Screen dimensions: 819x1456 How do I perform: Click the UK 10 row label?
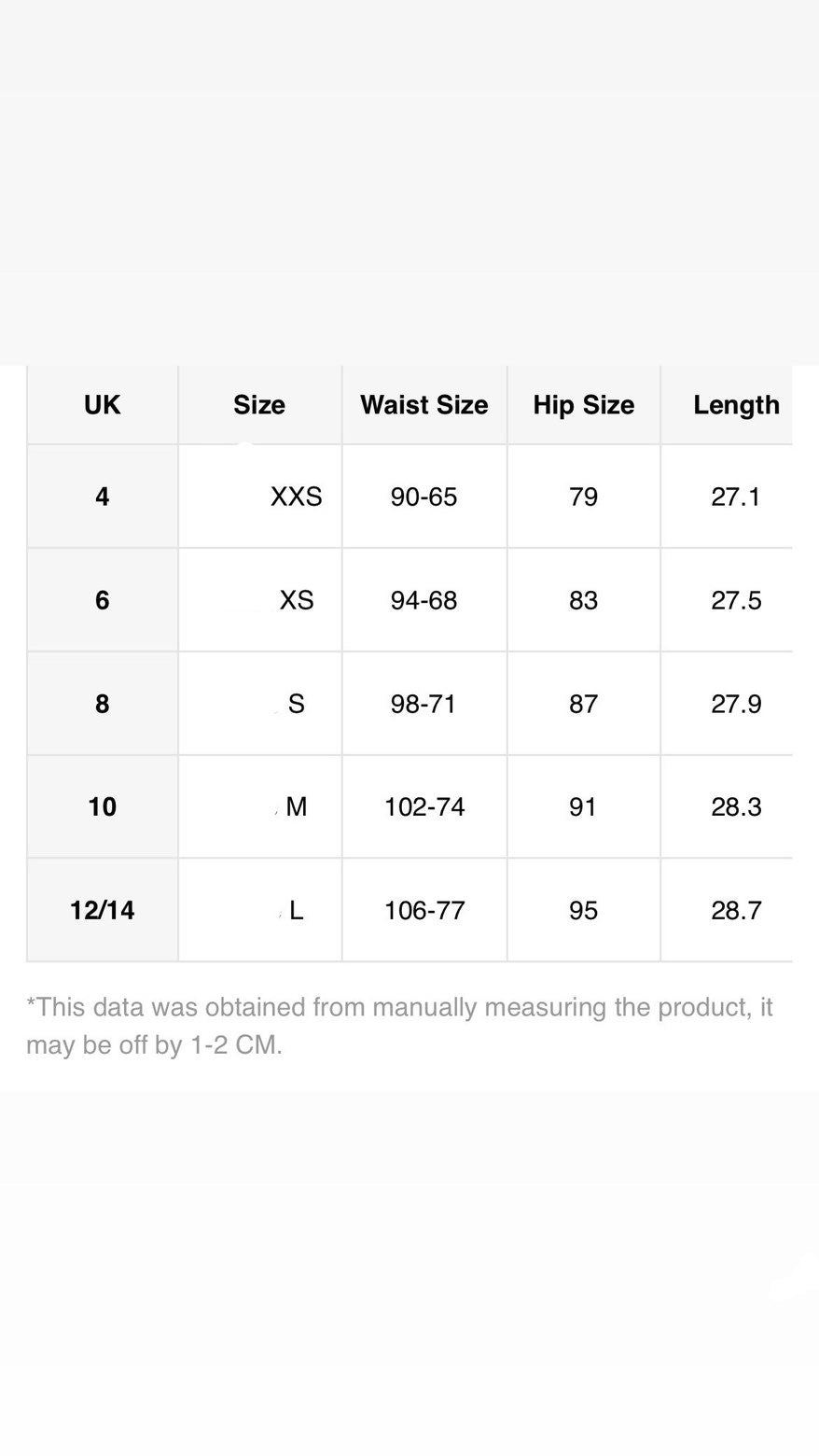(102, 806)
